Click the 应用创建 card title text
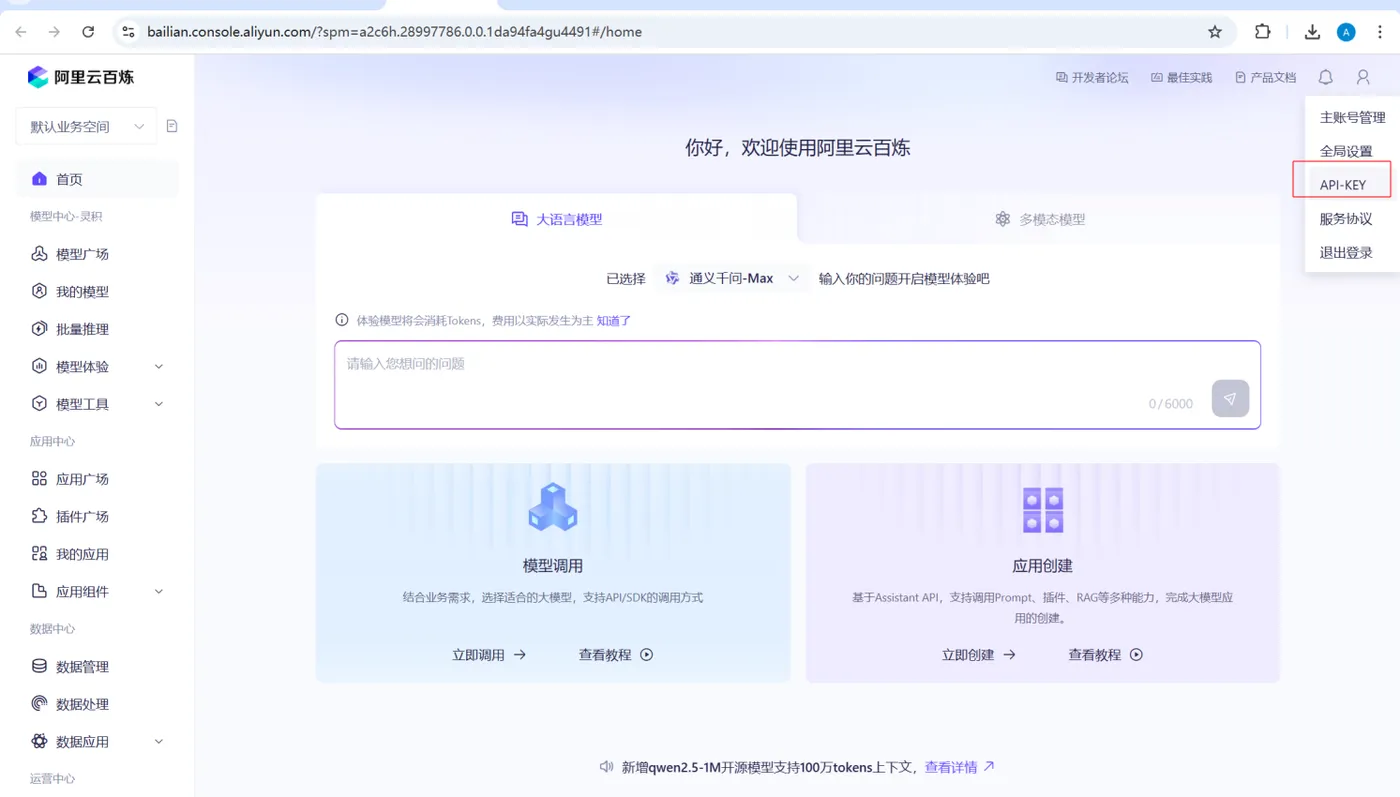Viewport: 1400px width, 797px height. (1043, 566)
